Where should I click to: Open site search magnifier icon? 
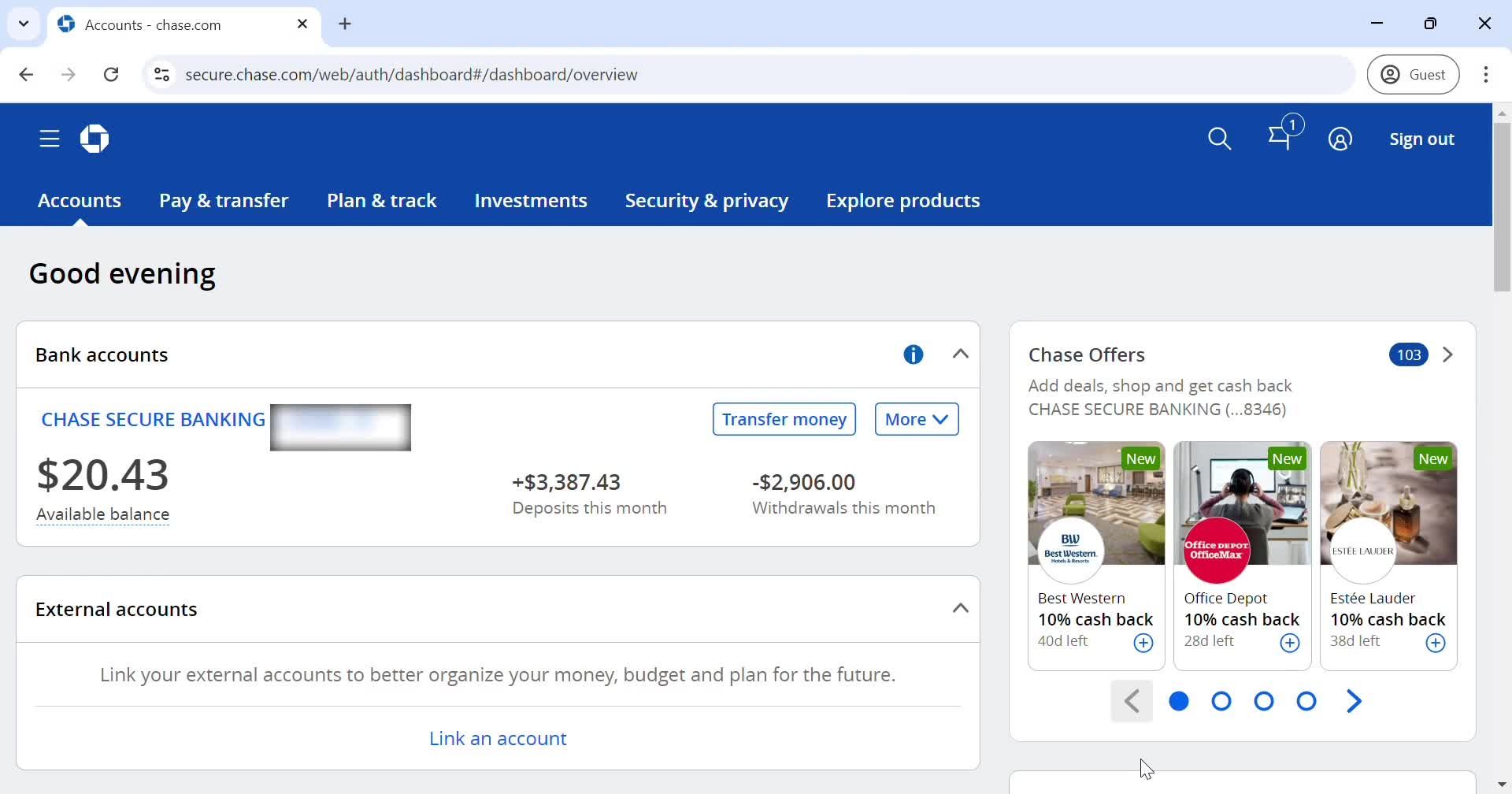pos(1220,139)
